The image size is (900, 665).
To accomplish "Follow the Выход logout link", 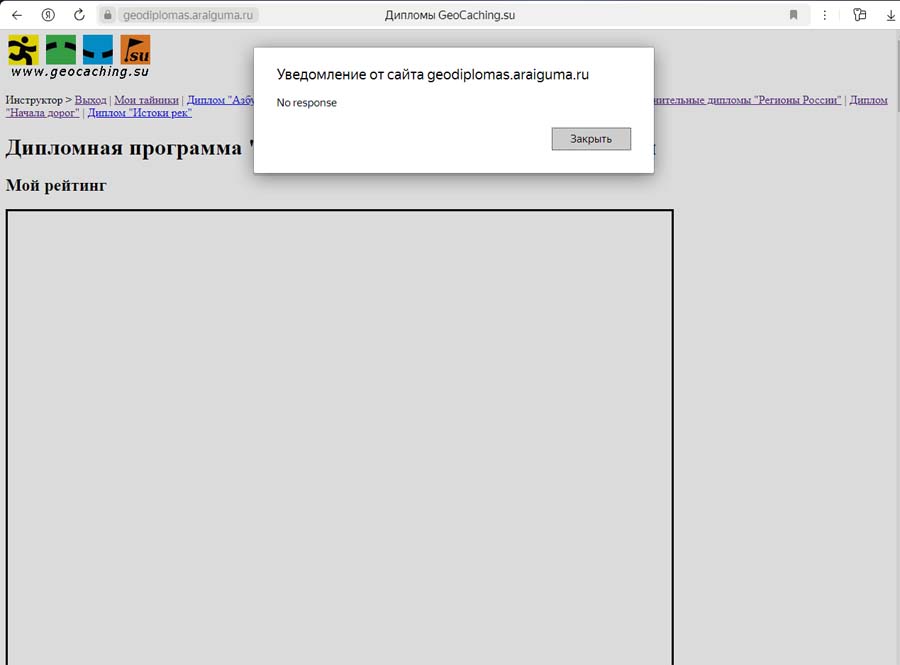I will click(90, 100).
